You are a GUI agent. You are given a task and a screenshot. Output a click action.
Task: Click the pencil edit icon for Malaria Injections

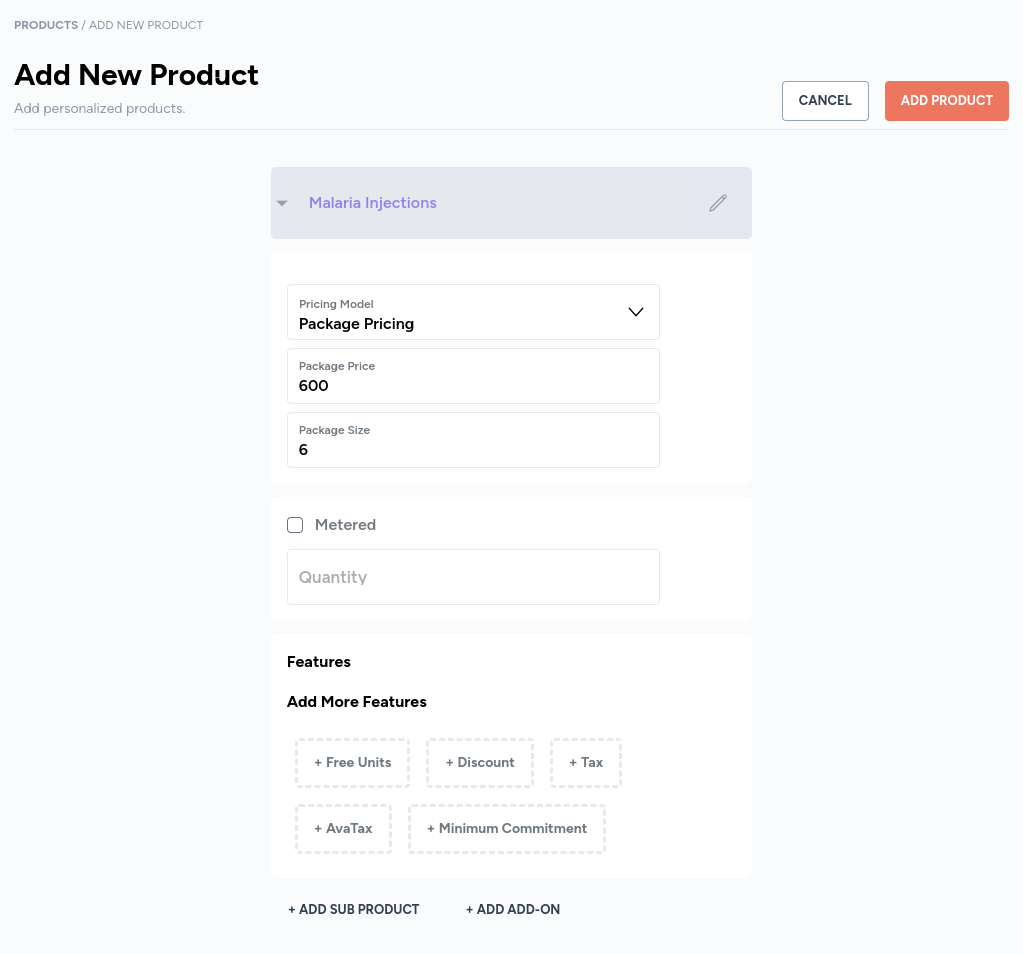point(718,203)
